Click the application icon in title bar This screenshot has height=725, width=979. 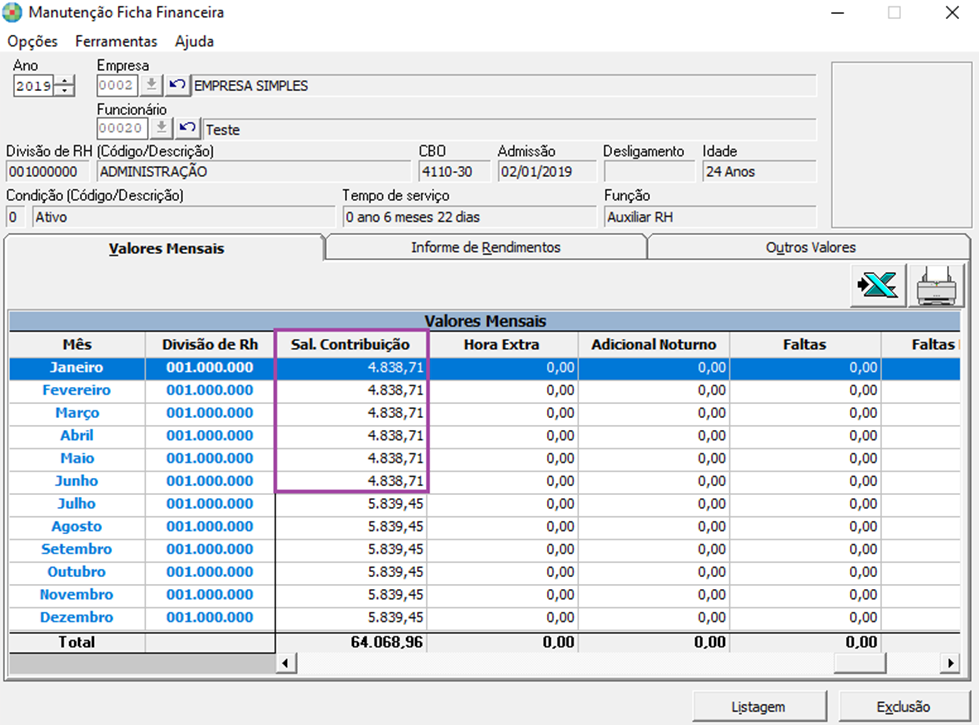tap(12, 12)
